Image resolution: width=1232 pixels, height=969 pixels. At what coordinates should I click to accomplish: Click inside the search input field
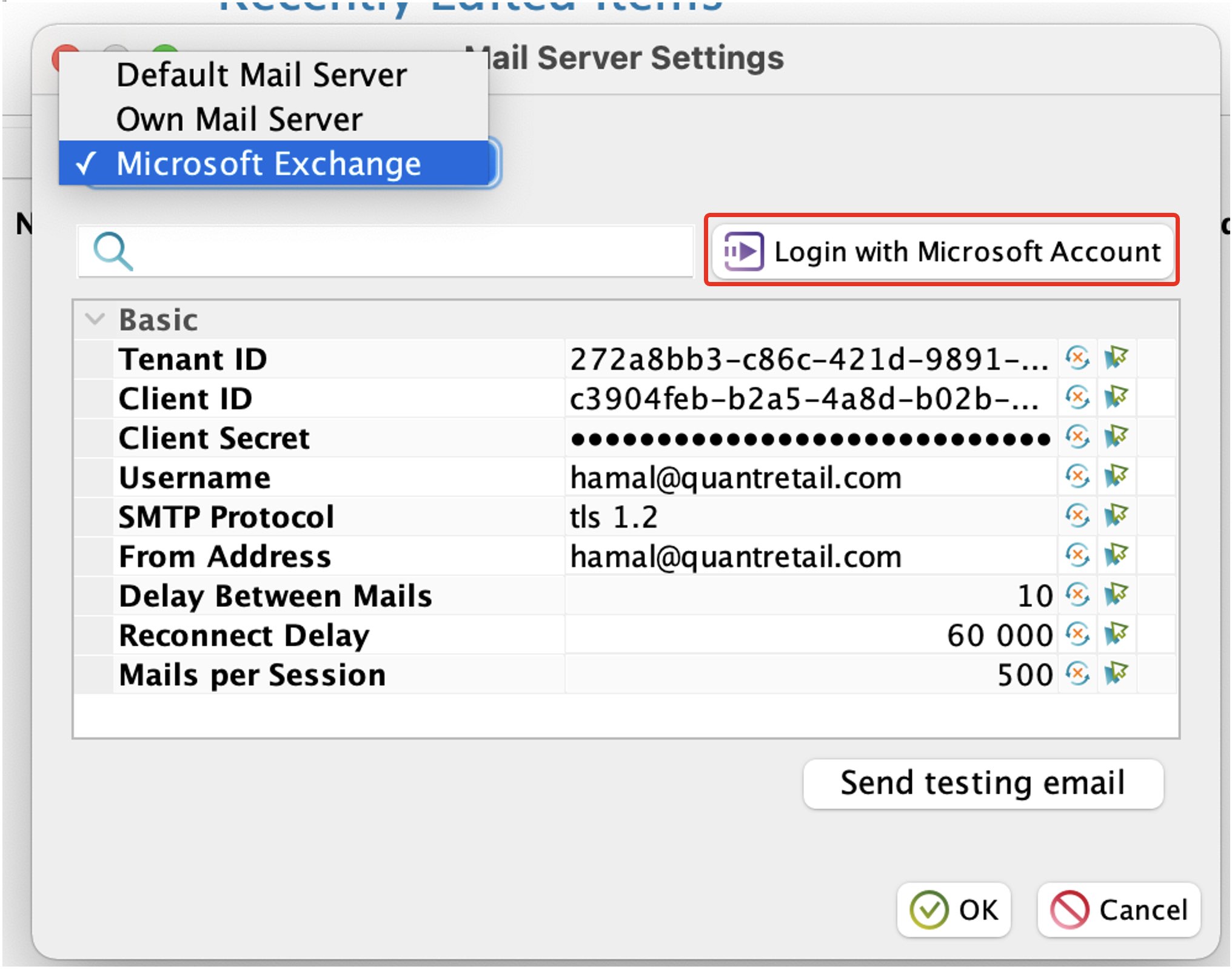386,251
